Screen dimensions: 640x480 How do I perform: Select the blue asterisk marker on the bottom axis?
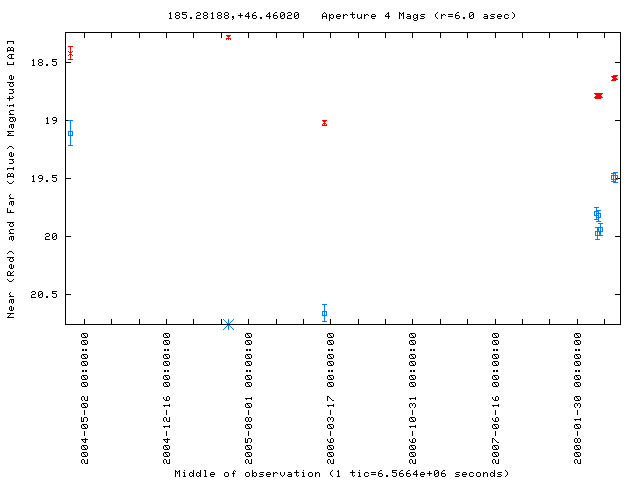coord(229,324)
